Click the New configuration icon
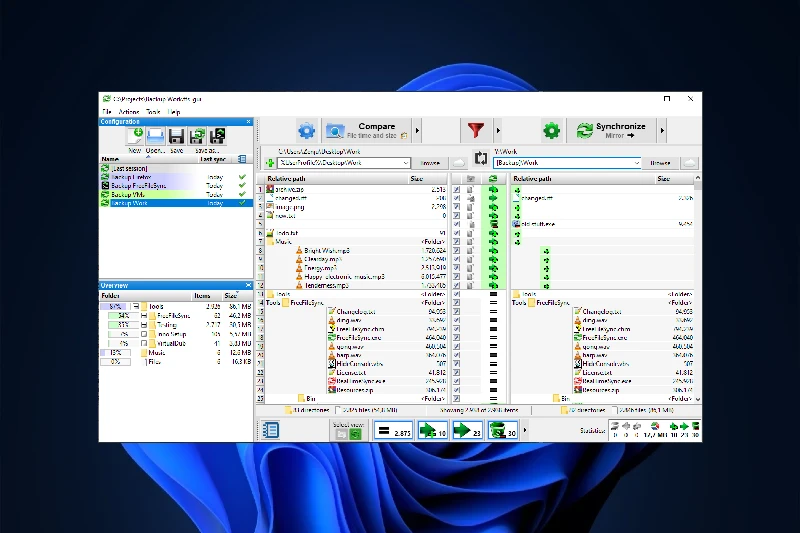The height and width of the screenshot is (533, 800). 133,137
